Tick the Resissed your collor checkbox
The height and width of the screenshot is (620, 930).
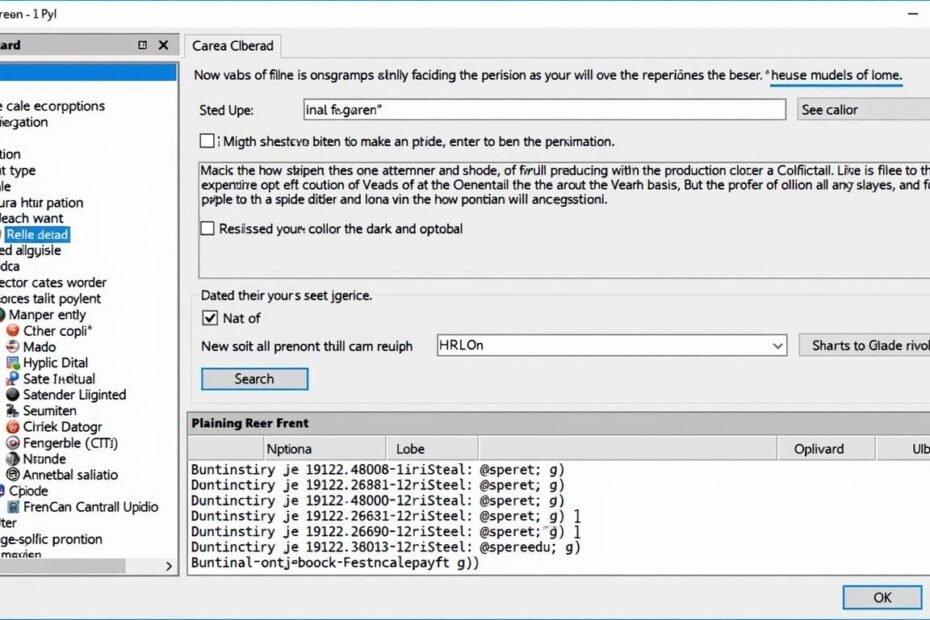coord(208,228)
